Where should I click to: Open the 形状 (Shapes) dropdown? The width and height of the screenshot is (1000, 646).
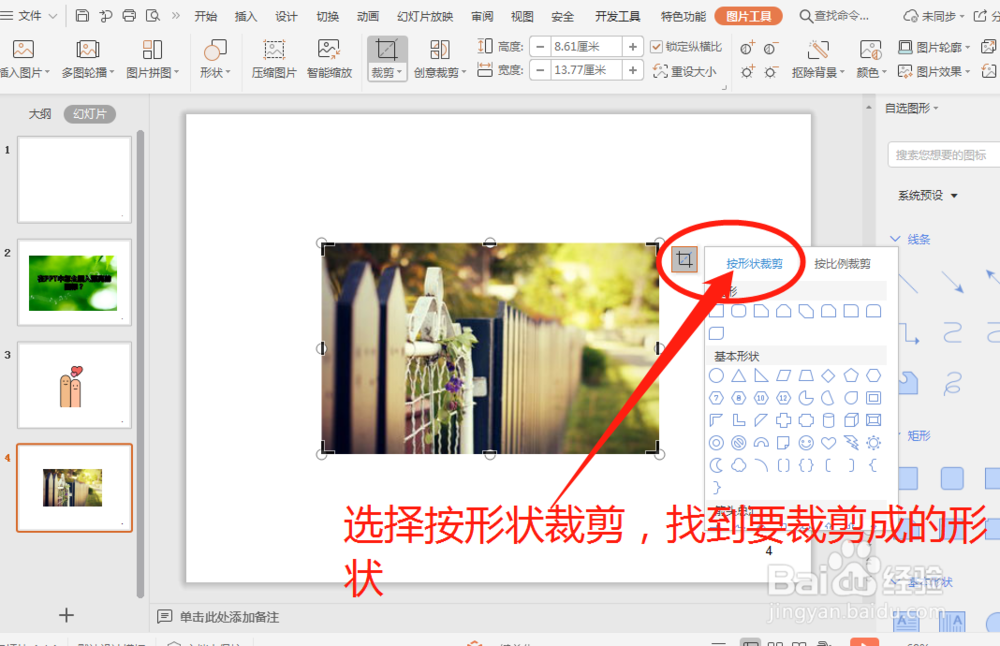pos(215,58)
